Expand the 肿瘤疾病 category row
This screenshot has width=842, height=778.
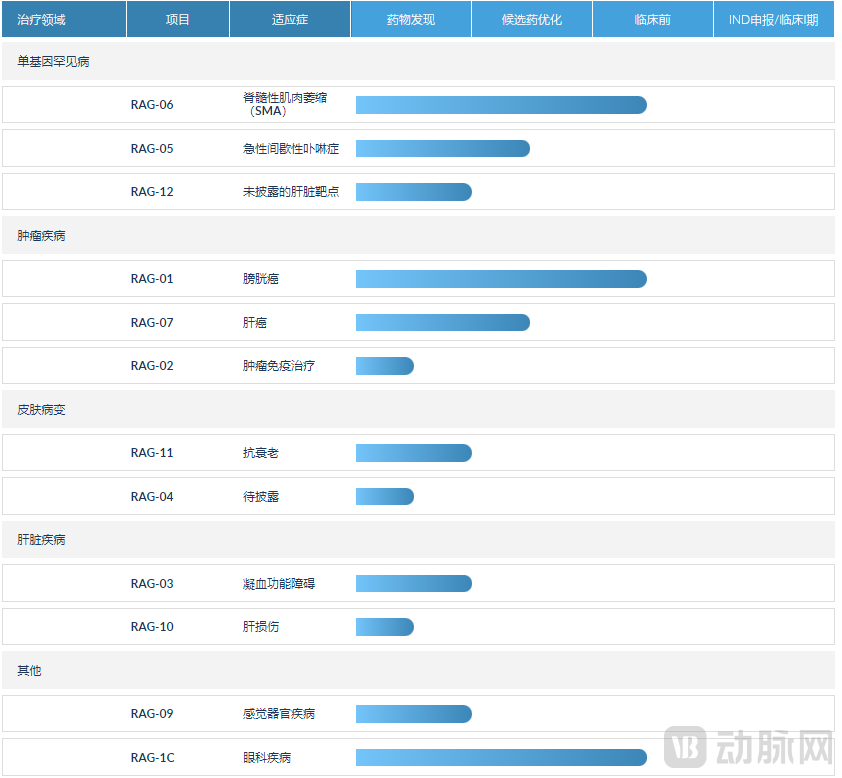click(41, 236)
